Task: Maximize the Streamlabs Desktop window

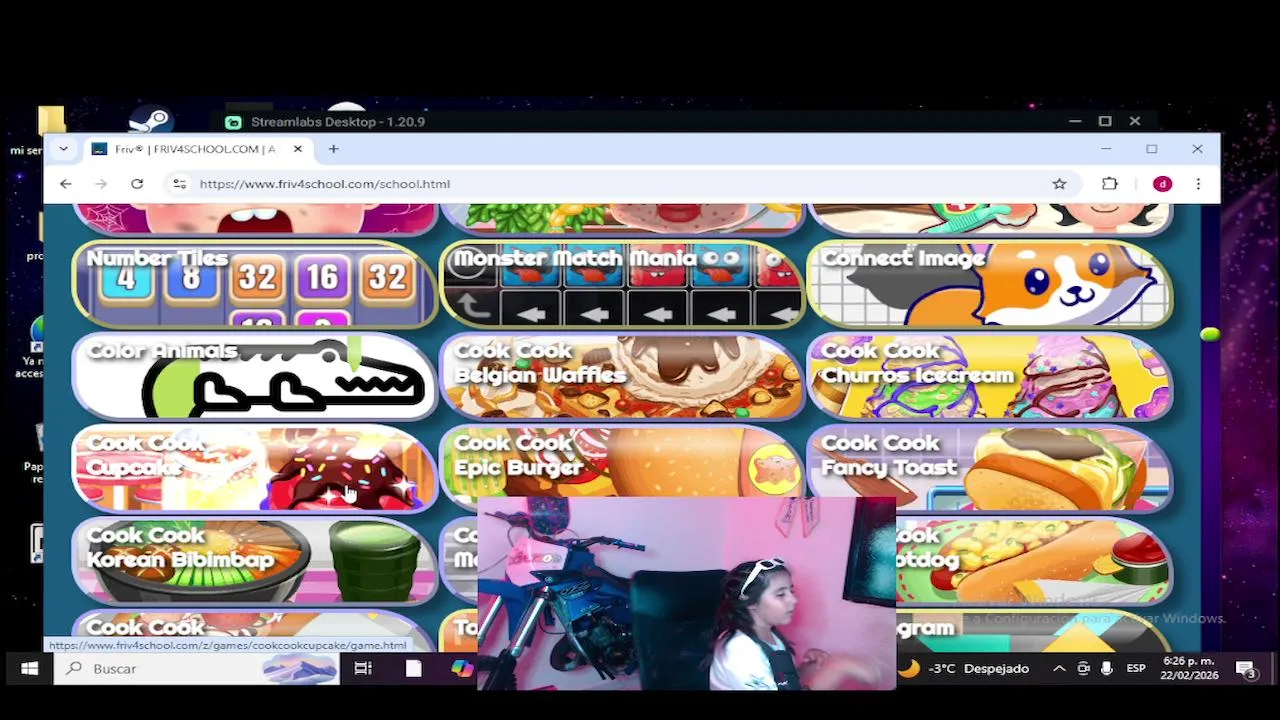Action: (x=1105, y=121)
